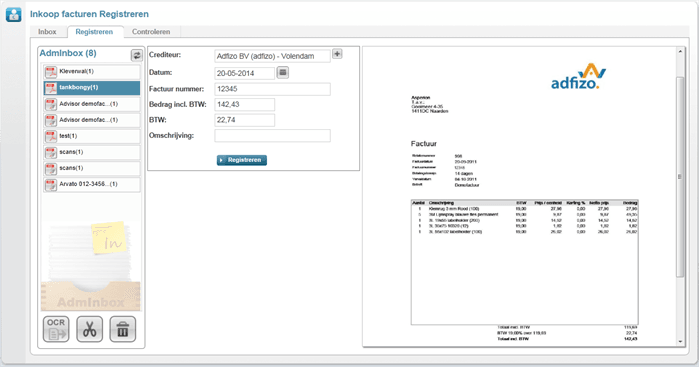The height and width of the screenshot is (367, 699).
Task: Open the Controleren tab
Action: [151, 32]
